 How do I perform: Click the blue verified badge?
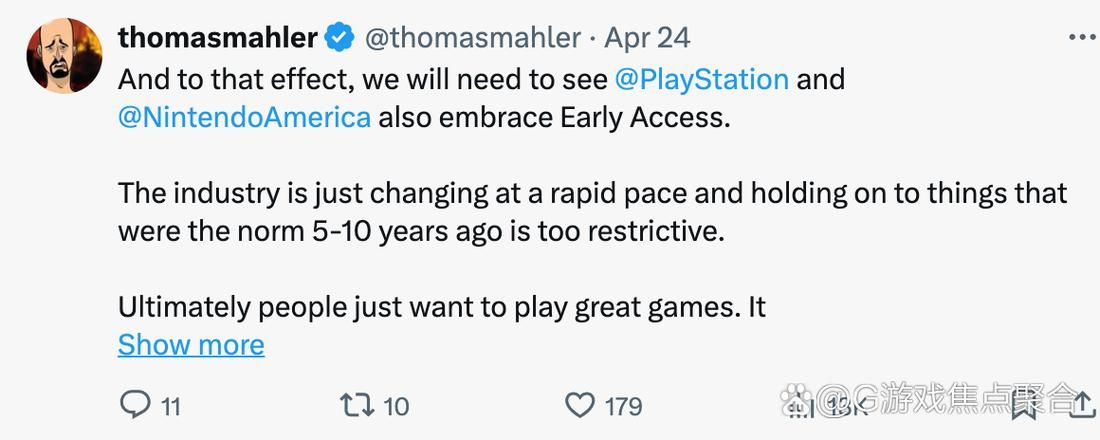(x=339, y=38)
